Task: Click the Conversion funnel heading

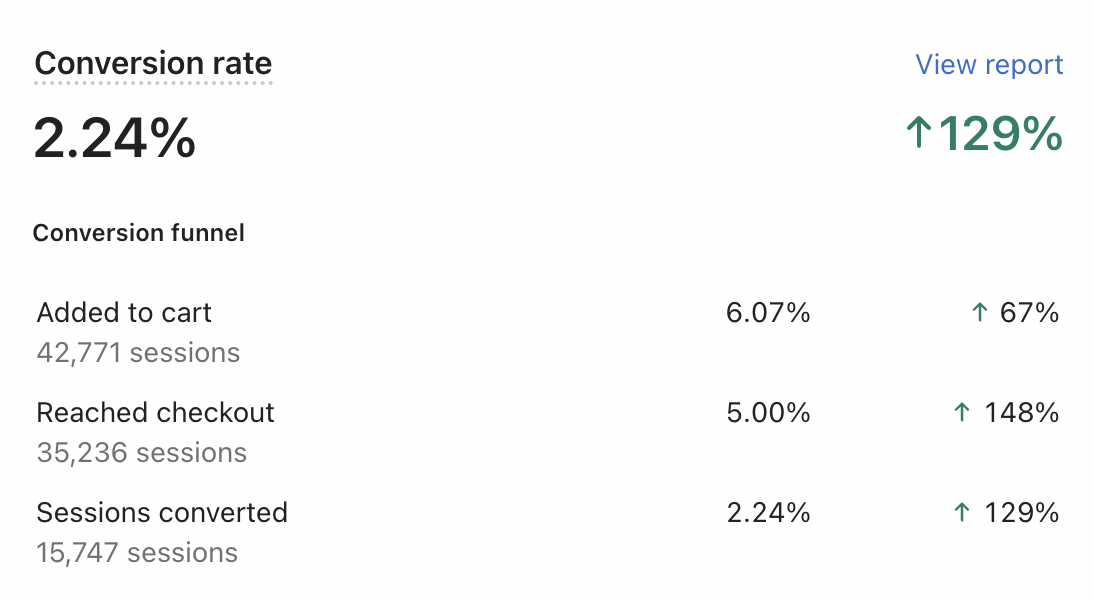Action: (138, 233)
